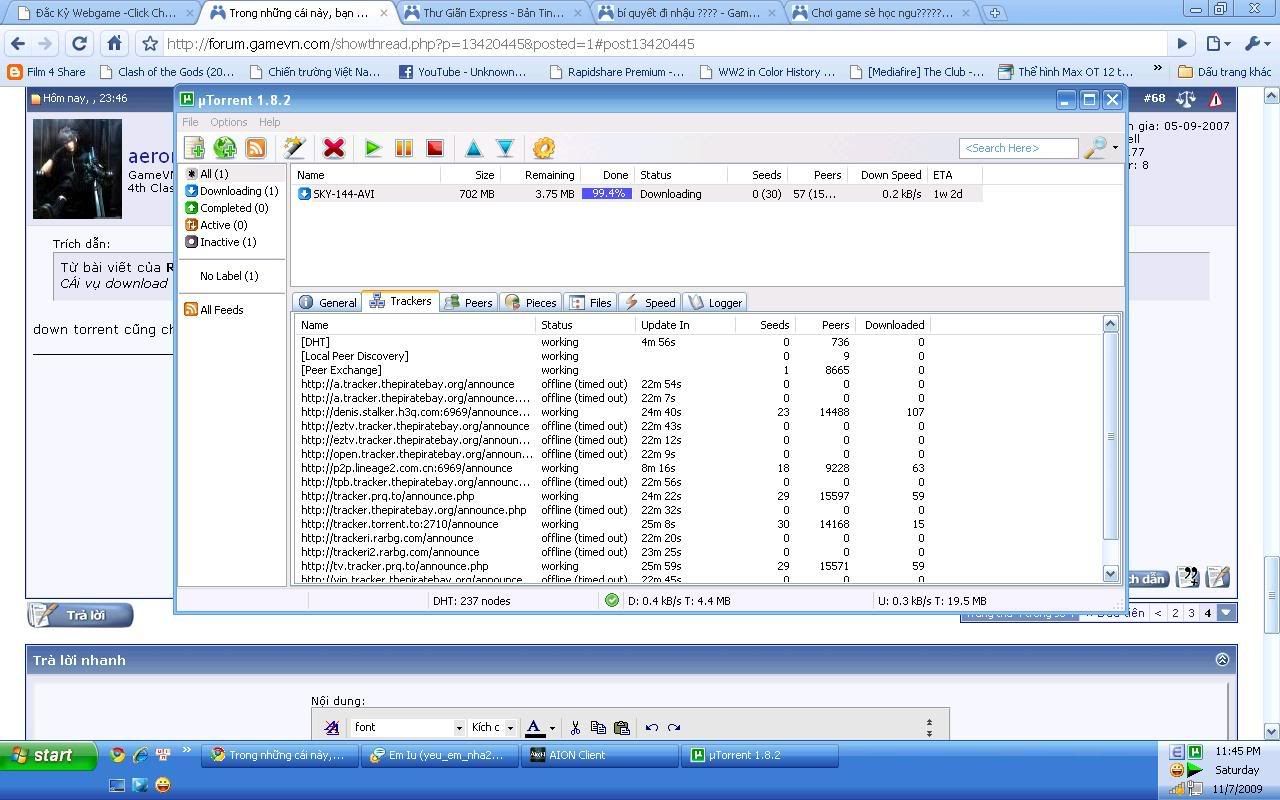This screenshot has height=800, width=1280.
Task: Collapse Trả lời nhanh quick reply panel
Action: click(1221, 660)
